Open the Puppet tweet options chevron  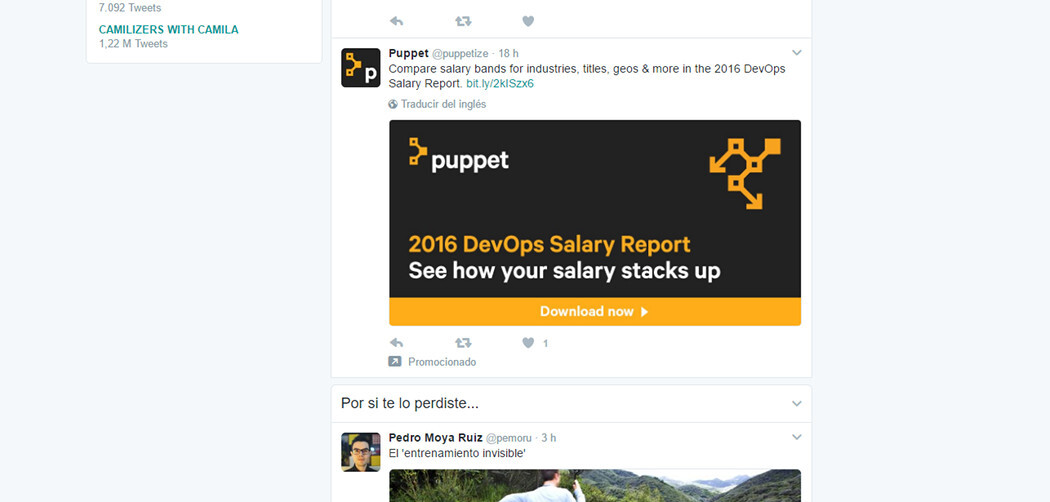(x=797, y=53)
